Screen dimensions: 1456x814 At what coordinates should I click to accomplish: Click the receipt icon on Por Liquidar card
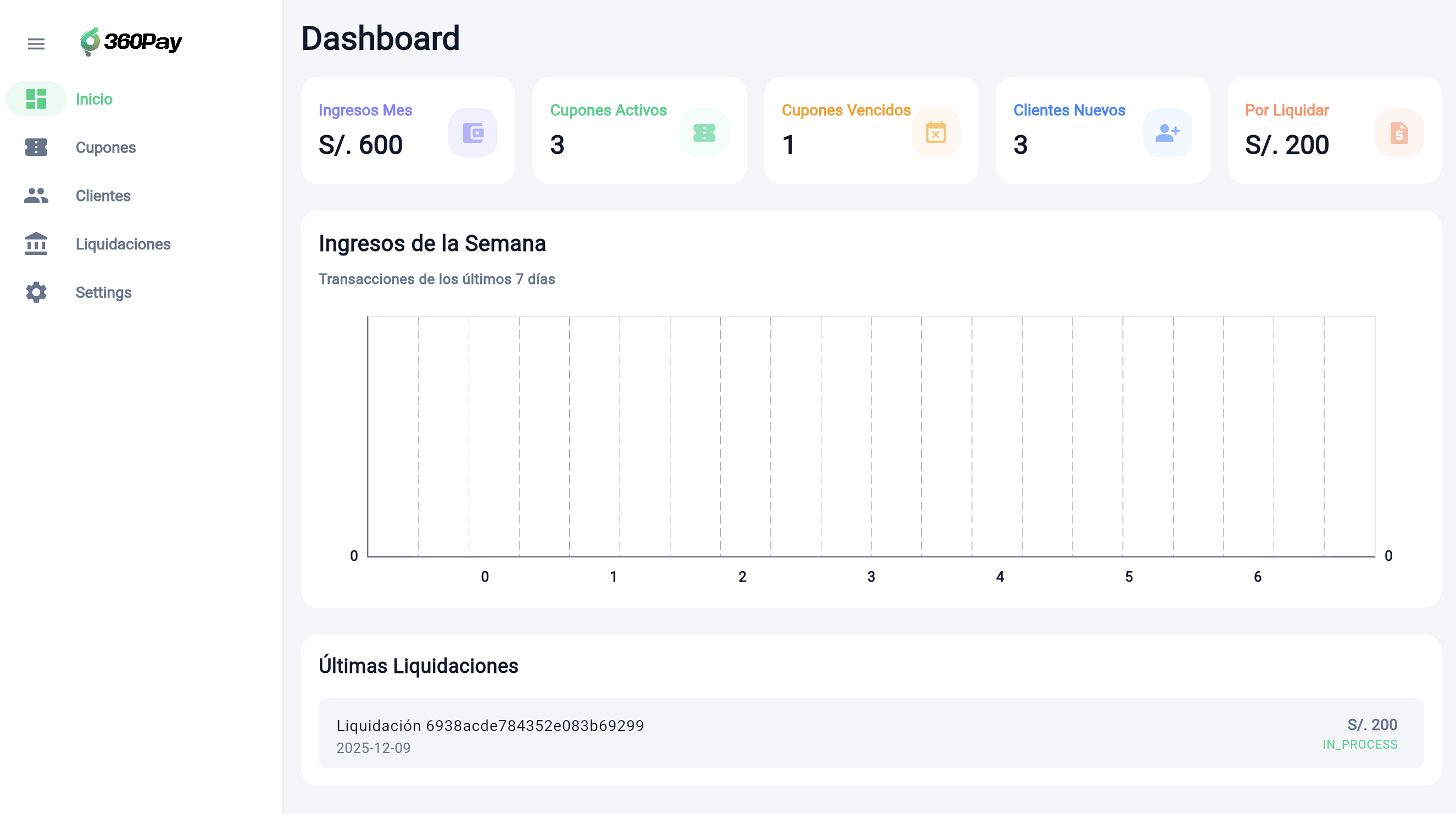point(1398,133)
